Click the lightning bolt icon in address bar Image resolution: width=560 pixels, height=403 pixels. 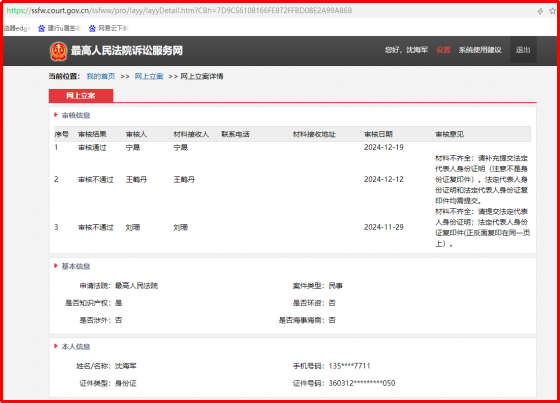pyautogui.click(x=540, y=11)
